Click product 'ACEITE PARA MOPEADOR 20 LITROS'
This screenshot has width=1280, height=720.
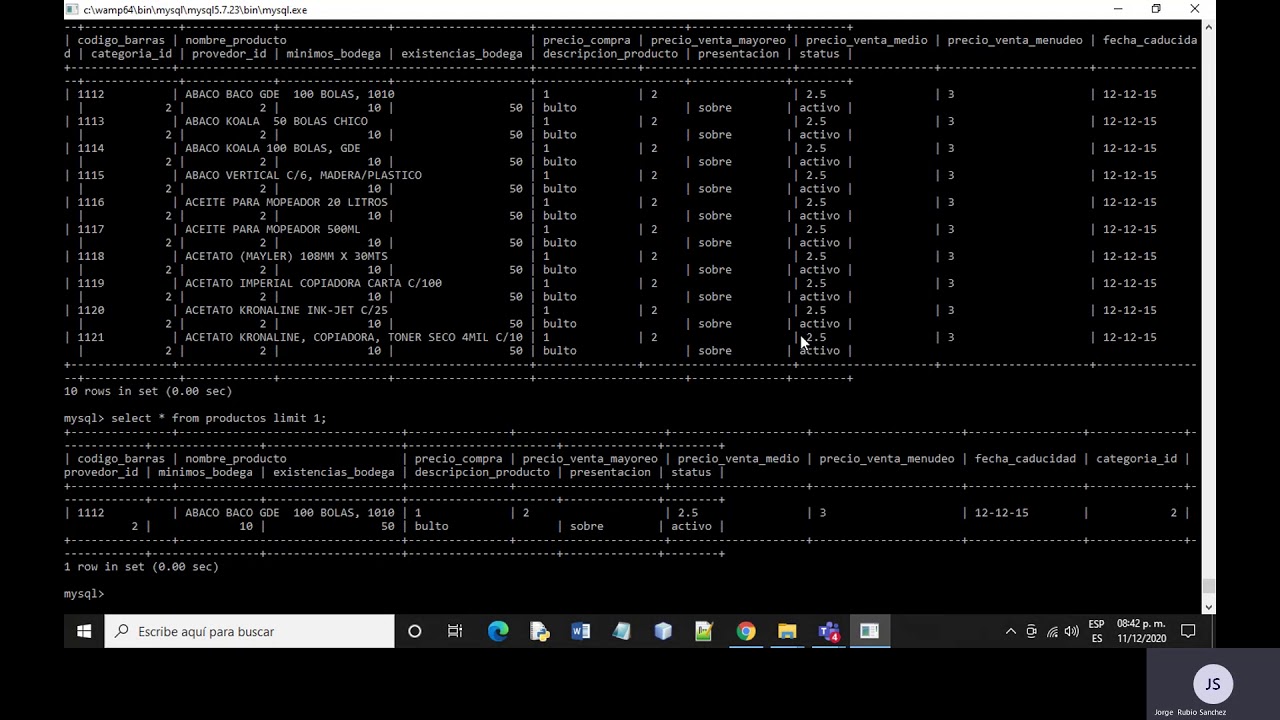tap(286, 202)
